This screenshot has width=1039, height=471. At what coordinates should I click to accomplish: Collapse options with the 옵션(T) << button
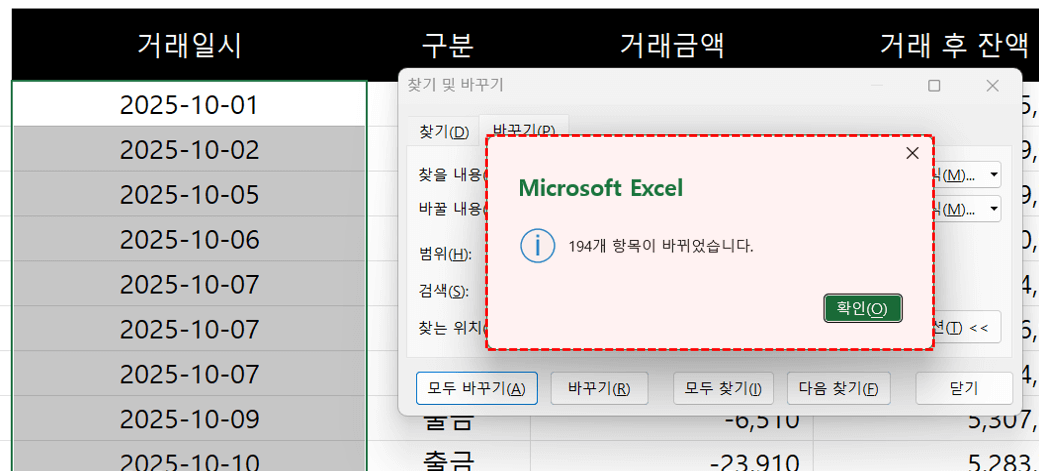[966, 327]
